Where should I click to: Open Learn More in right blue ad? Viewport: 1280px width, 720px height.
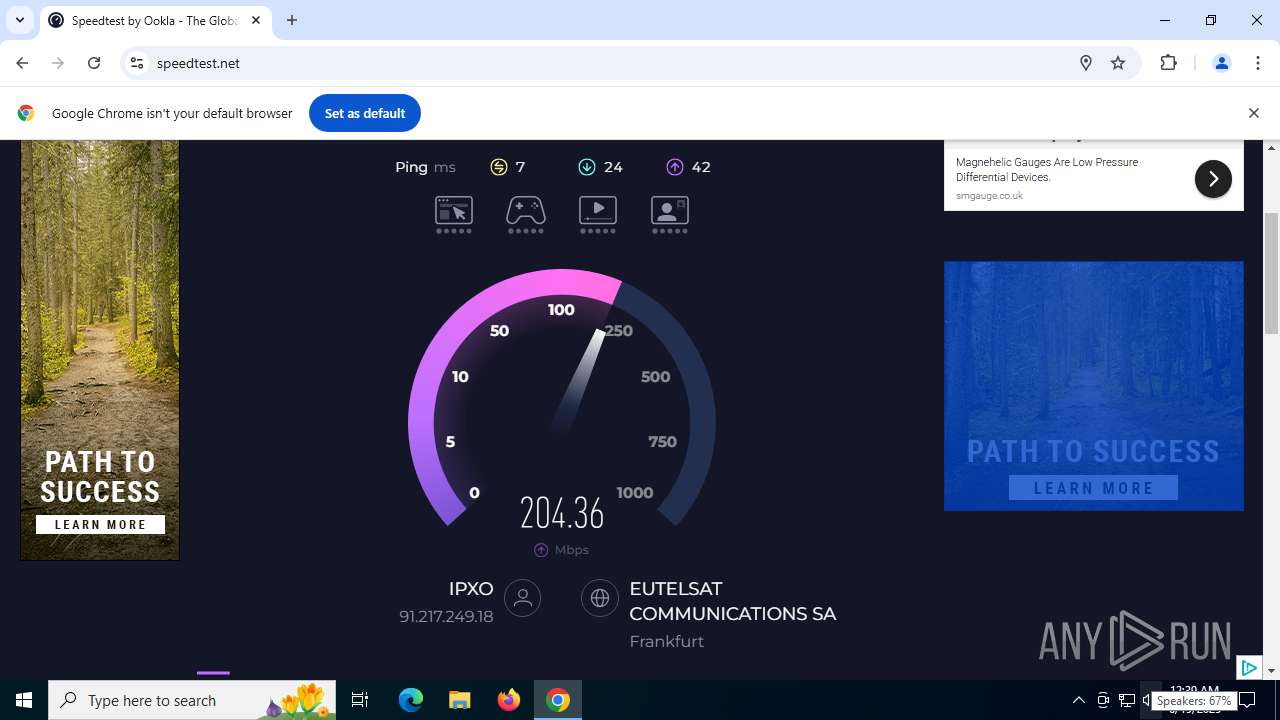click(x=1093, y=488)
